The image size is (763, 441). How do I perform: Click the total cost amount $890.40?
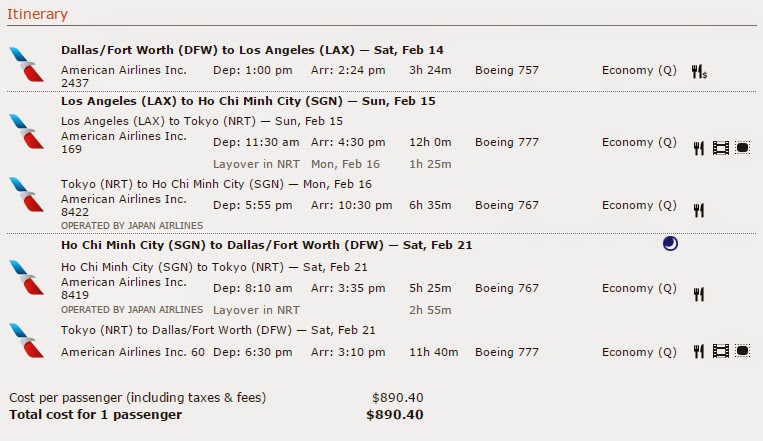(395, 415)
